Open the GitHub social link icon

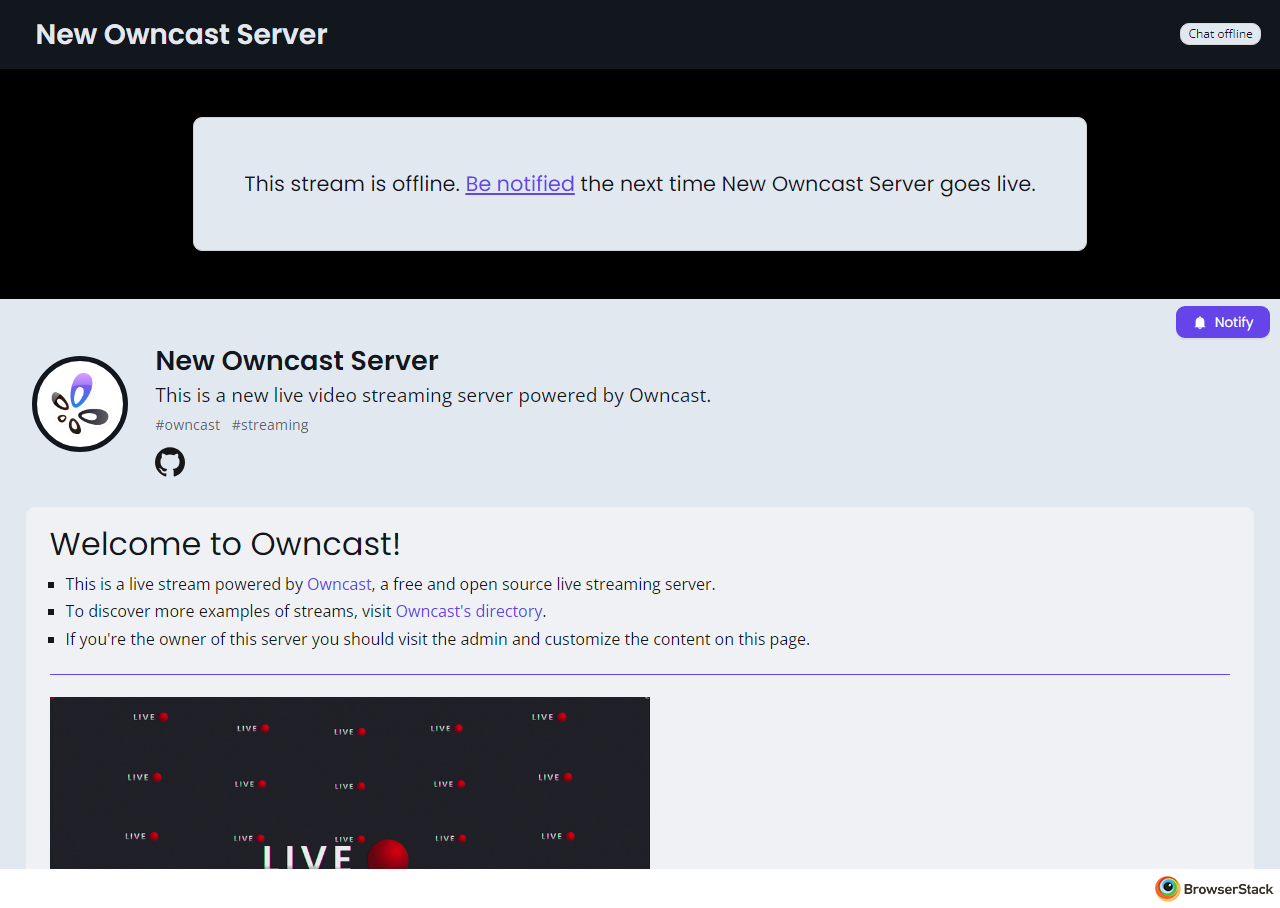tap(170, 462)
